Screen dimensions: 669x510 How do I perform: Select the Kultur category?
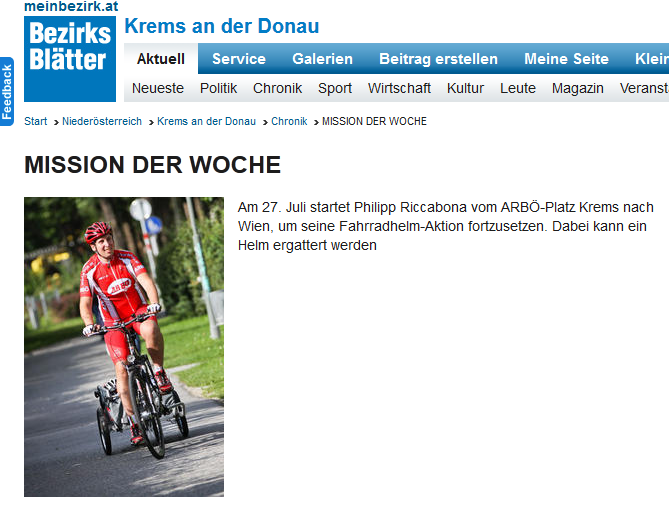coord(465,88)
